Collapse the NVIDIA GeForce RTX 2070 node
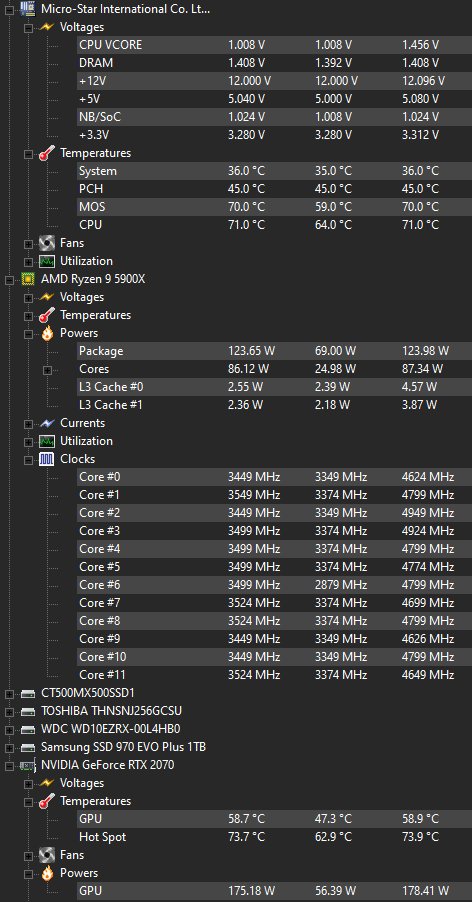This screenshot has width=472, height=902. [x=9, y=765]
